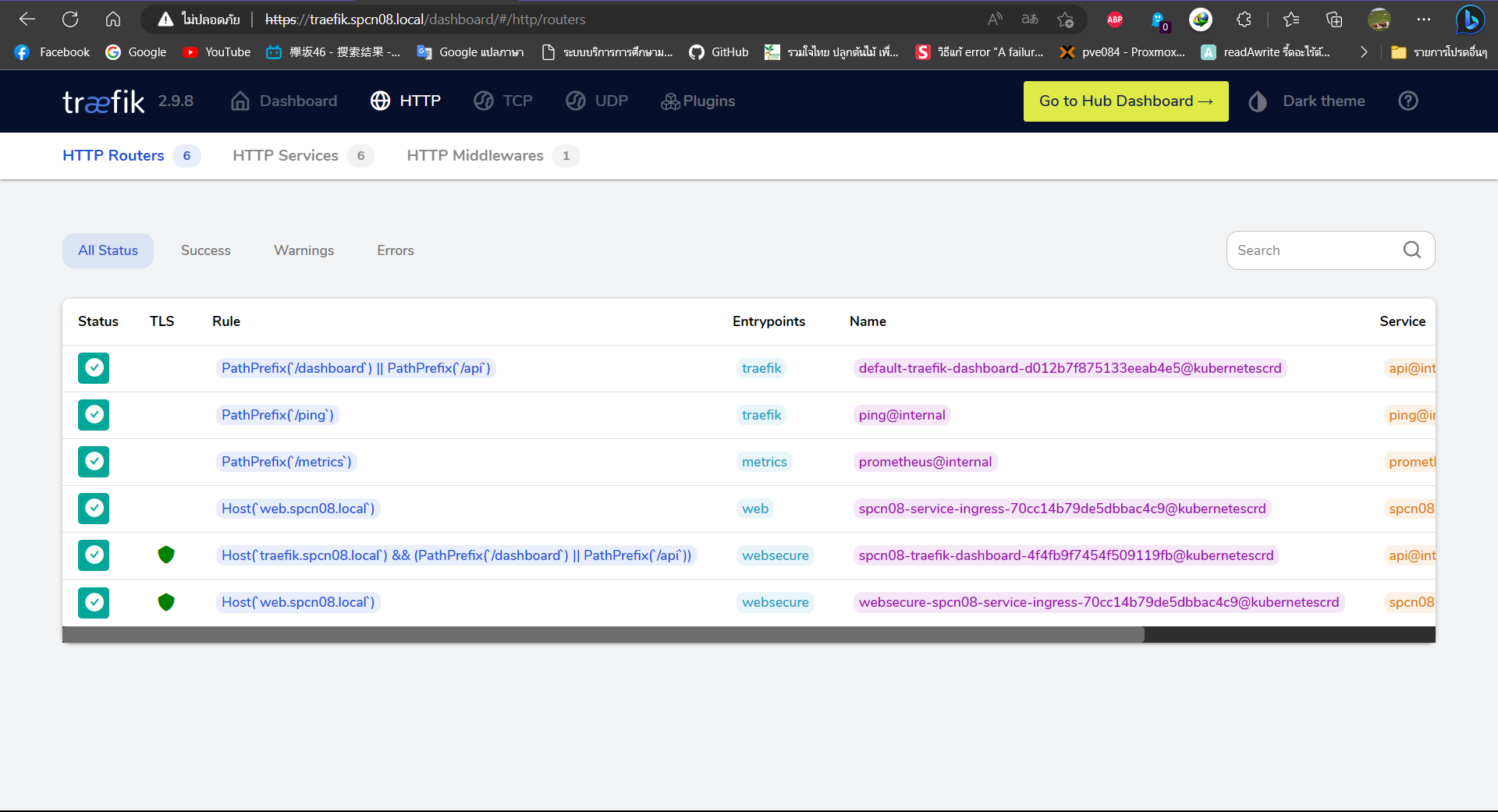
Task: Switch to the HTTP Middlewares tab
Action: click(x=475, y=155)
